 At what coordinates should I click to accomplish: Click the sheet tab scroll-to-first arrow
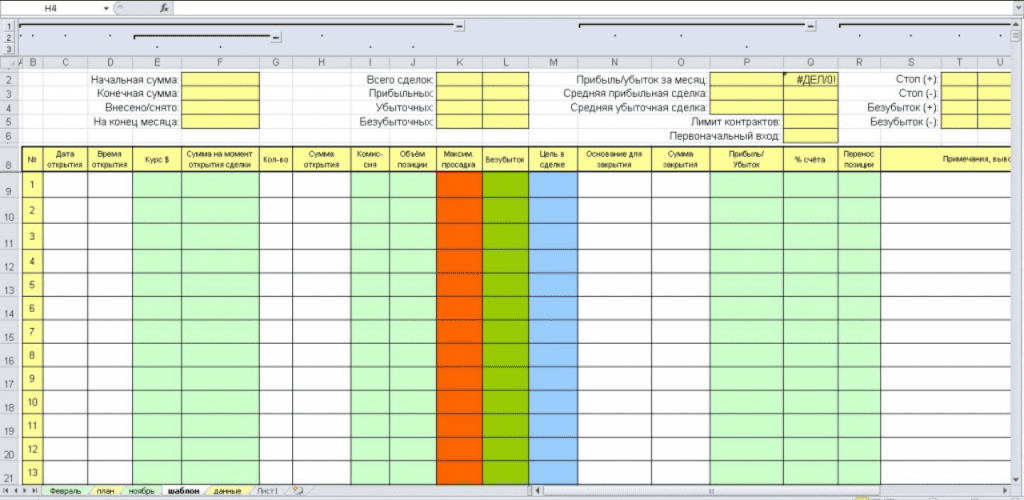click(7, 491)
